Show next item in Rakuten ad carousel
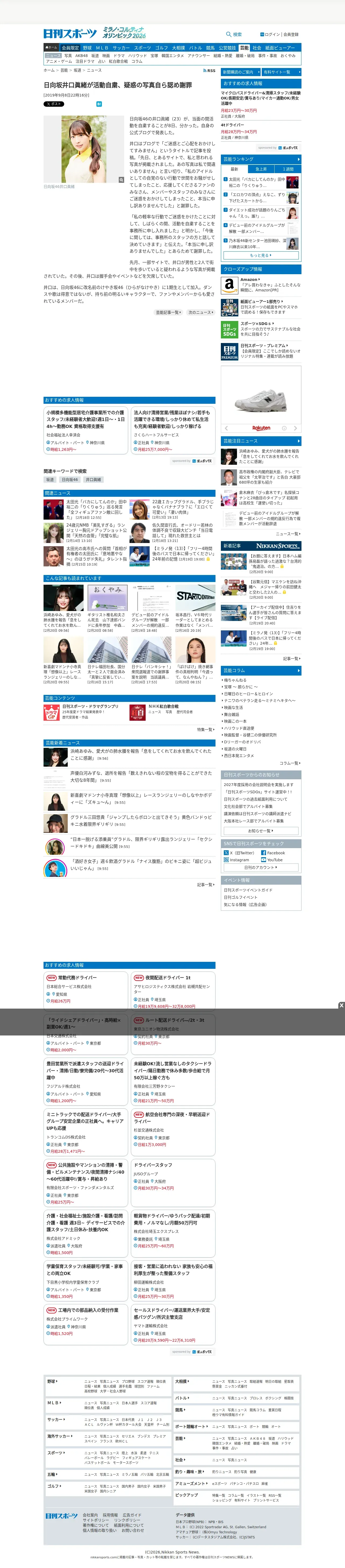The image size is (345, 1568). pyautogui.click(x=296, y=428)
